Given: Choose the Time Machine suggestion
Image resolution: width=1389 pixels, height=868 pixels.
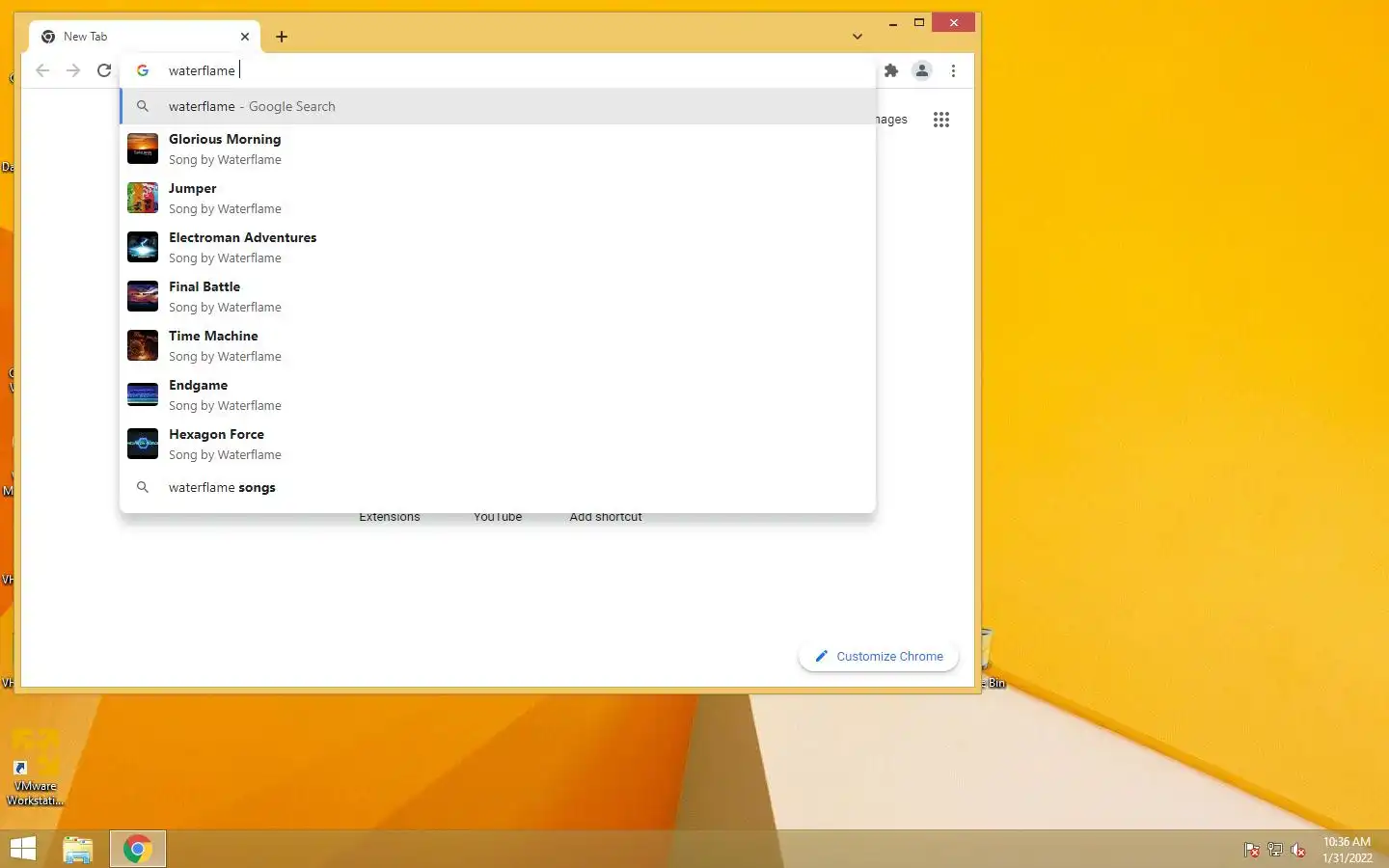Looking at the screenshot, I should tap(498, 345).
